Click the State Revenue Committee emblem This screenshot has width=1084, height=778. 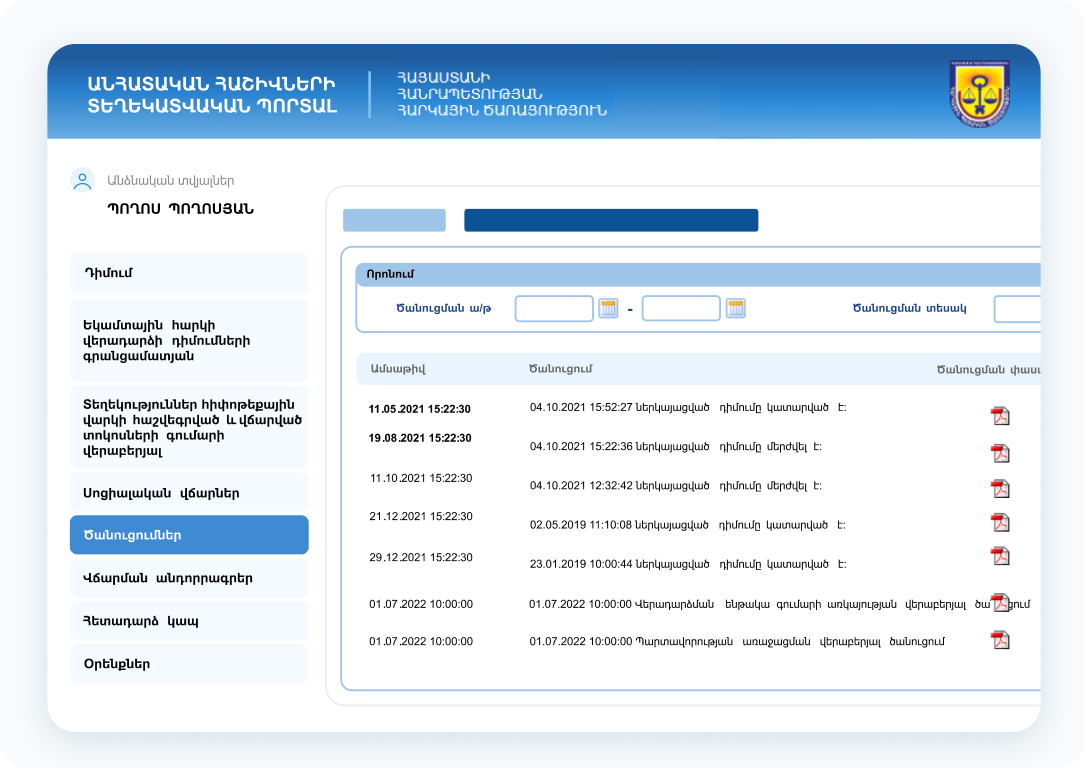(x=978, y=92)
